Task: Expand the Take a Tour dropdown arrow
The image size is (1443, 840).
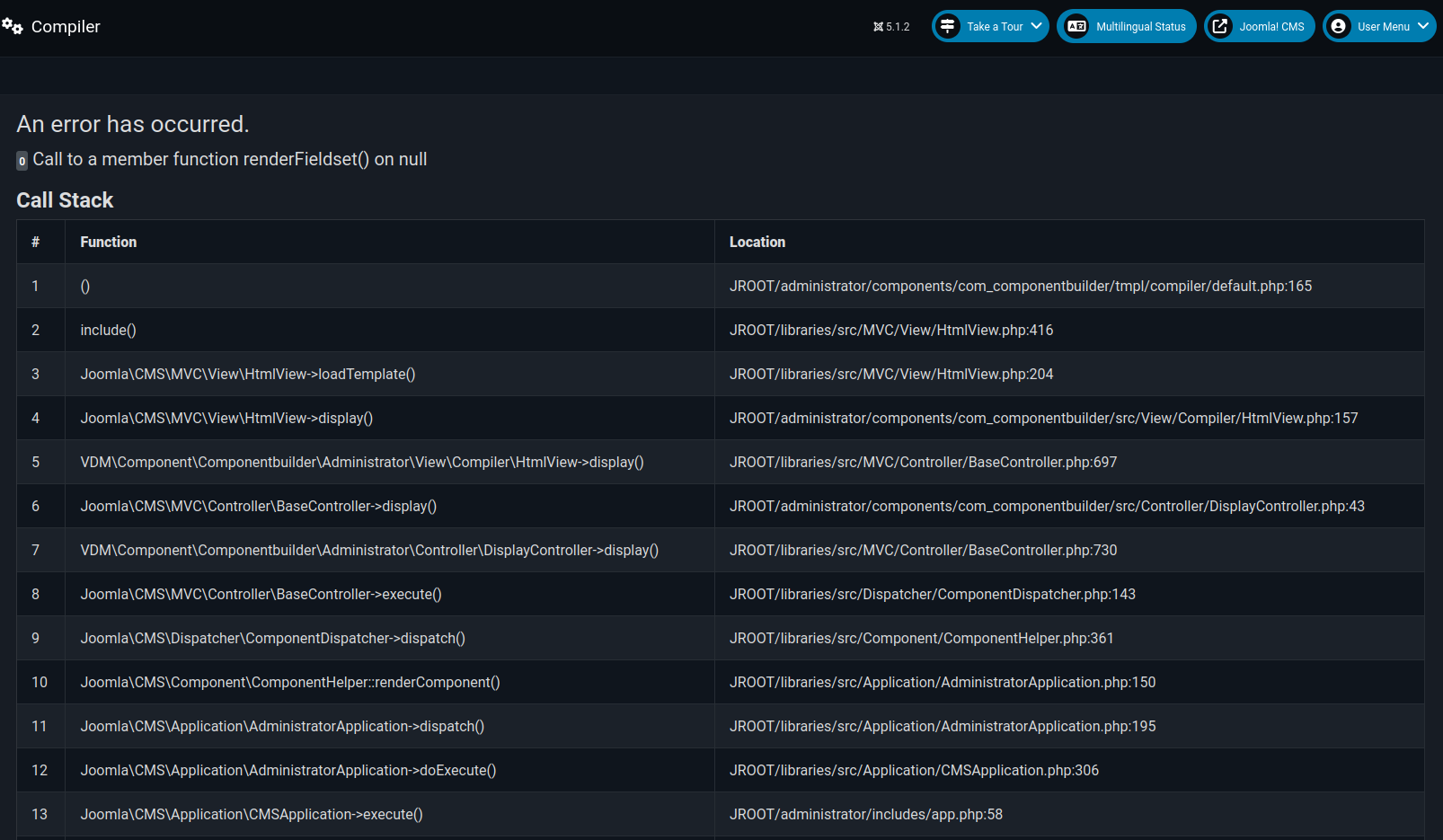Action: coord(1036,26)
